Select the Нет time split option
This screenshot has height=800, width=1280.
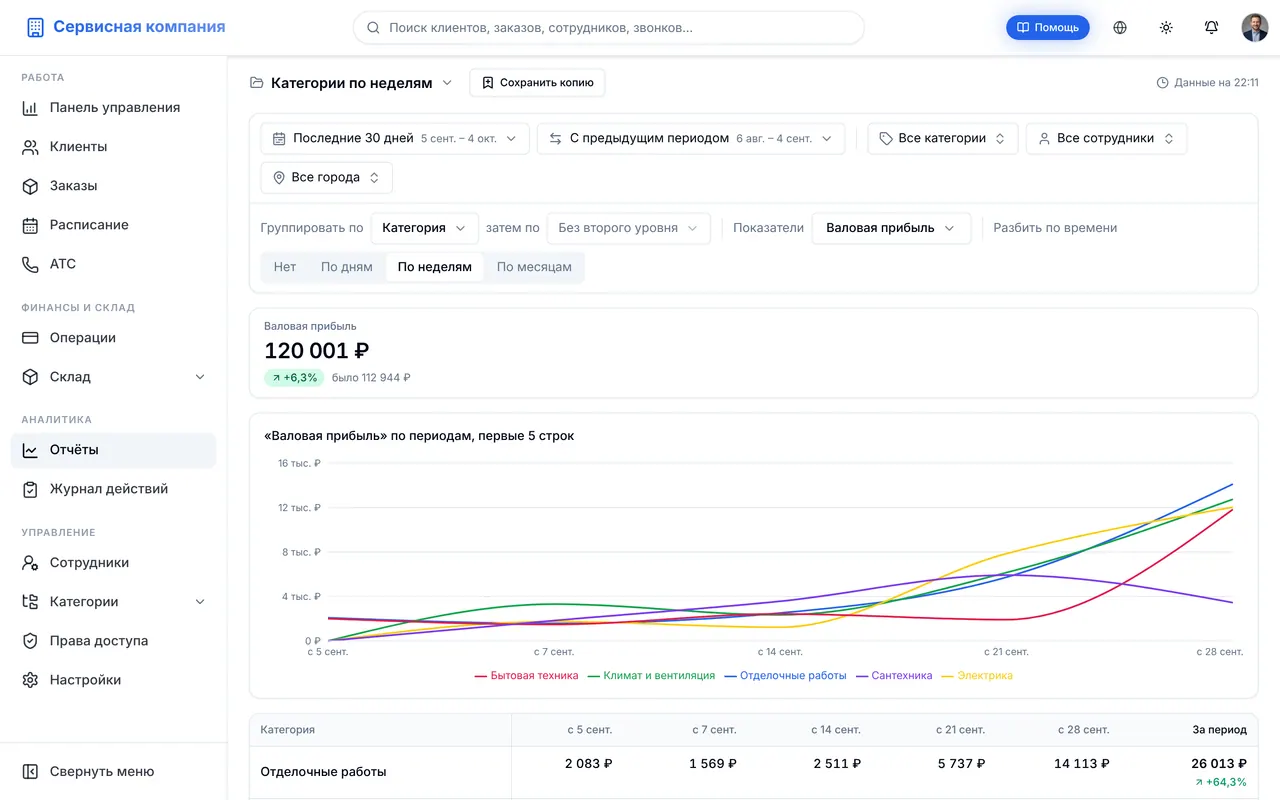point(285,267)
